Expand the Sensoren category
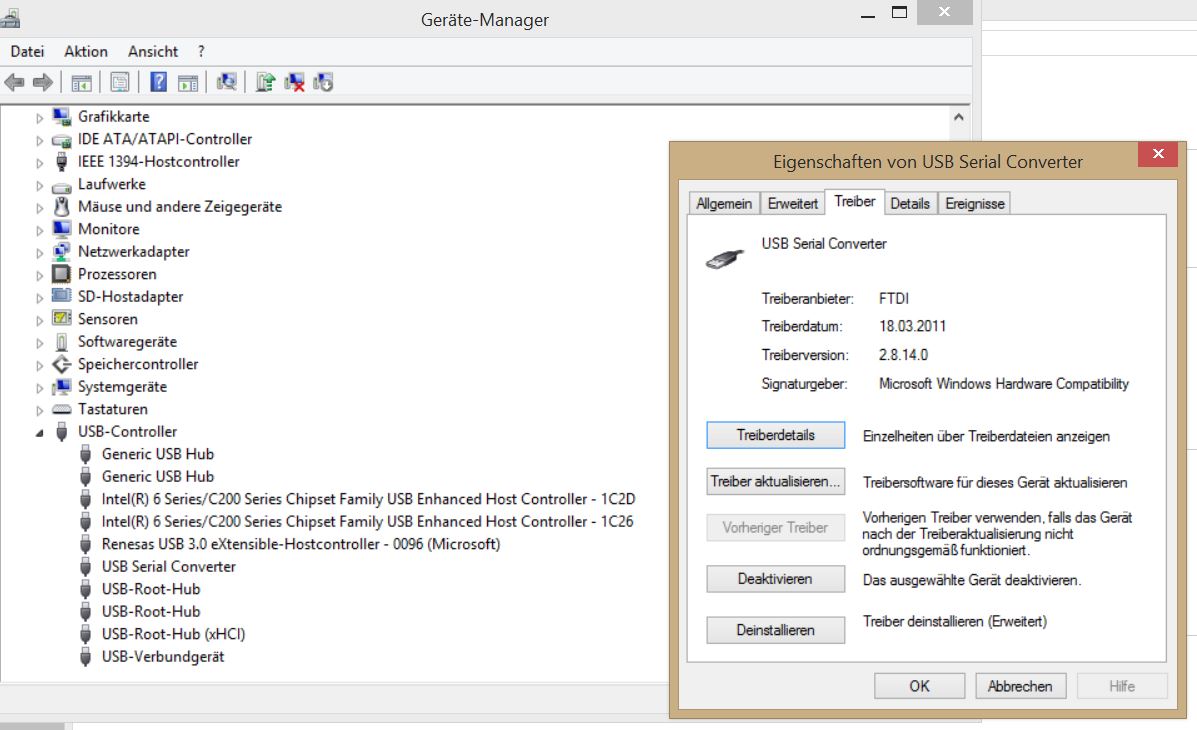 click(x=40, y=321)
